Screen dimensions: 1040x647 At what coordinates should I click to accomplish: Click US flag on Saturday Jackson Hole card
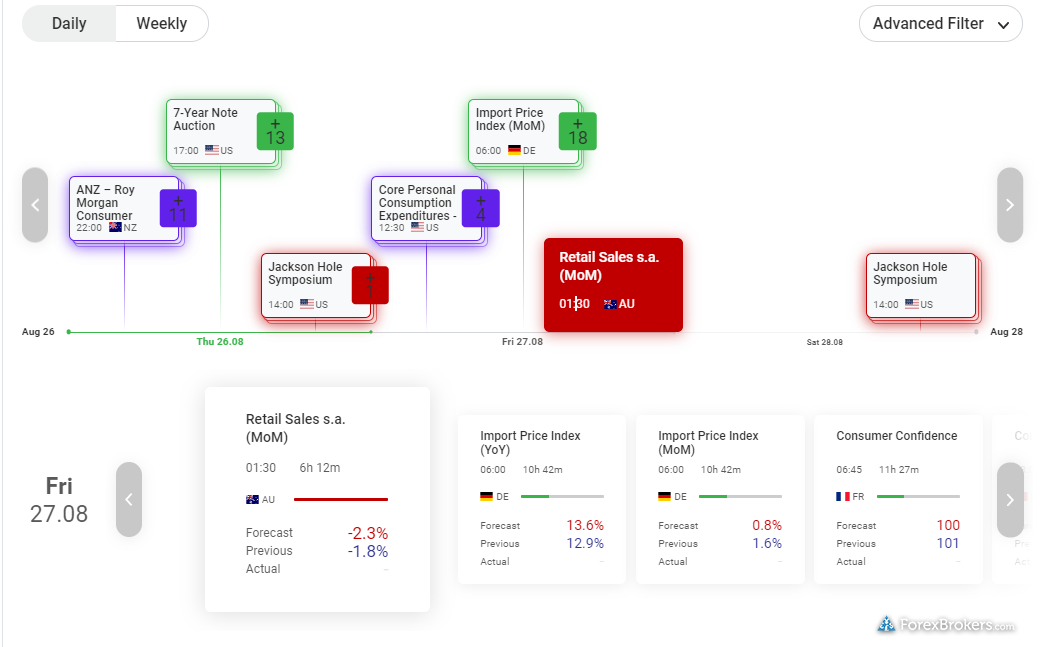(912, 304)
